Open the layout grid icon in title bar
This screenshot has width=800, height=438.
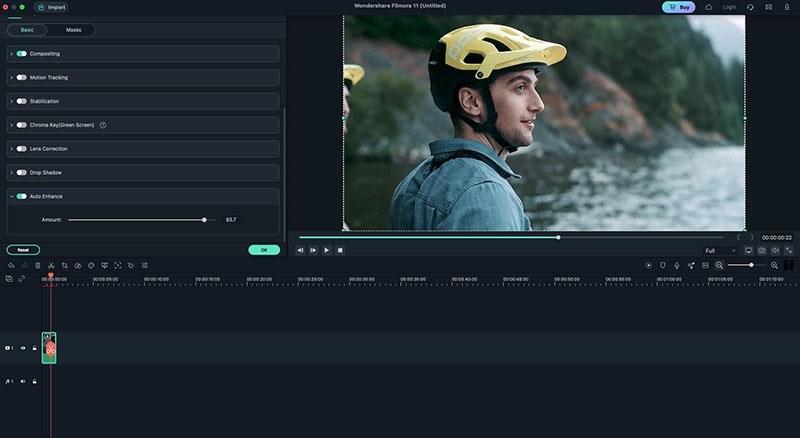click(x=768, y=7)
